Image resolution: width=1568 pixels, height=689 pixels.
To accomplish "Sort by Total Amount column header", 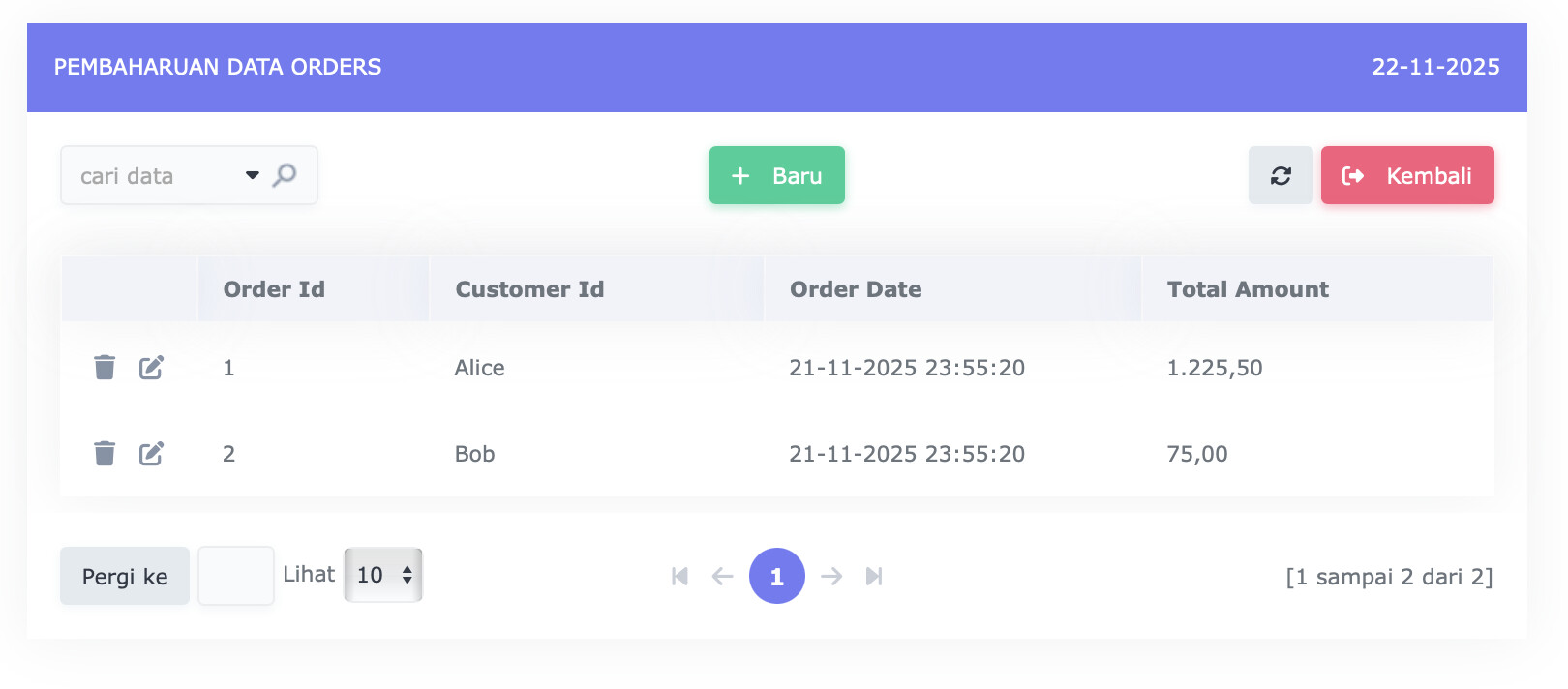I will tap(1248, 289).
